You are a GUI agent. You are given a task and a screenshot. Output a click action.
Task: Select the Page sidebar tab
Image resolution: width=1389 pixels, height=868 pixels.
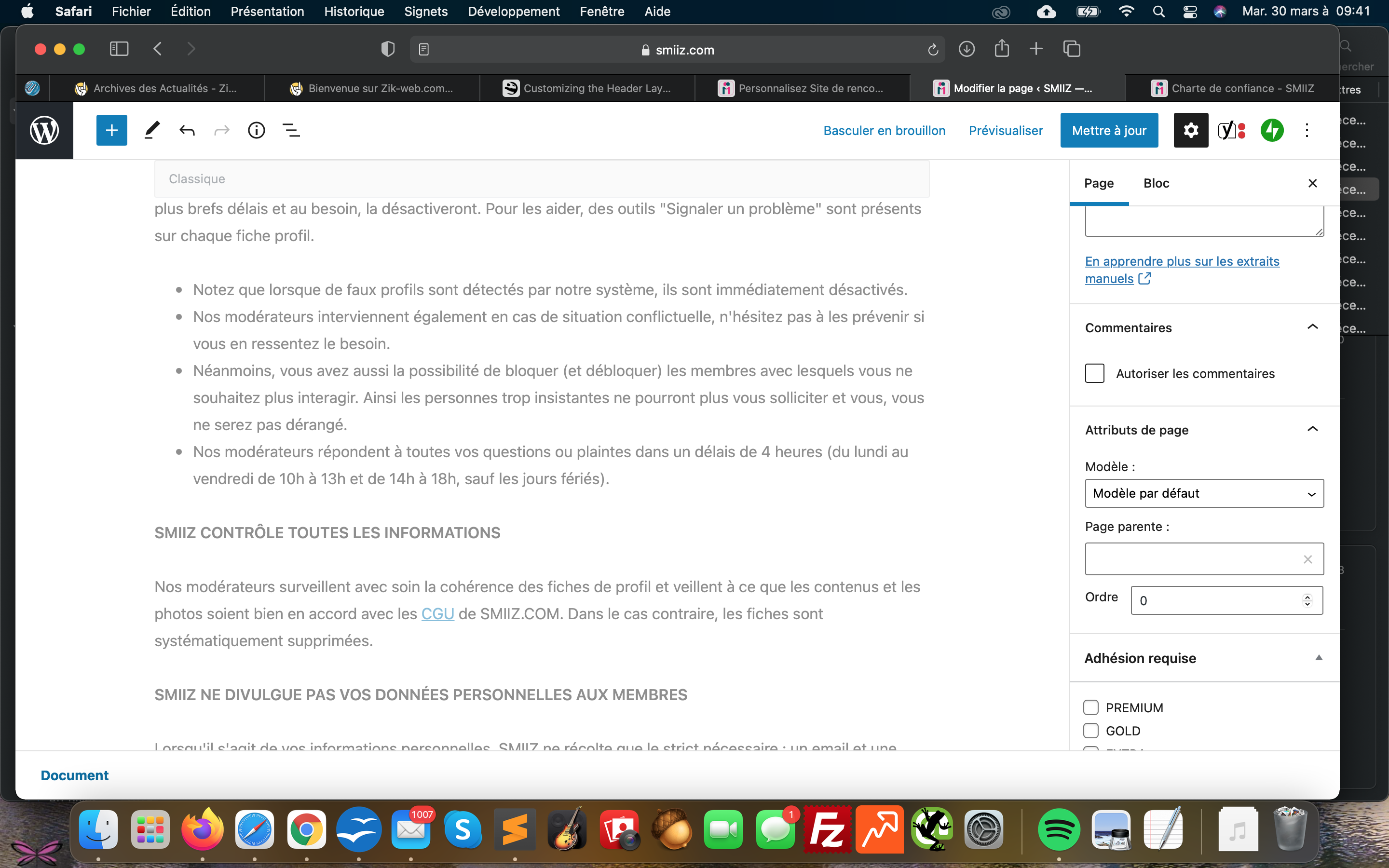[x=1099, y=183]
